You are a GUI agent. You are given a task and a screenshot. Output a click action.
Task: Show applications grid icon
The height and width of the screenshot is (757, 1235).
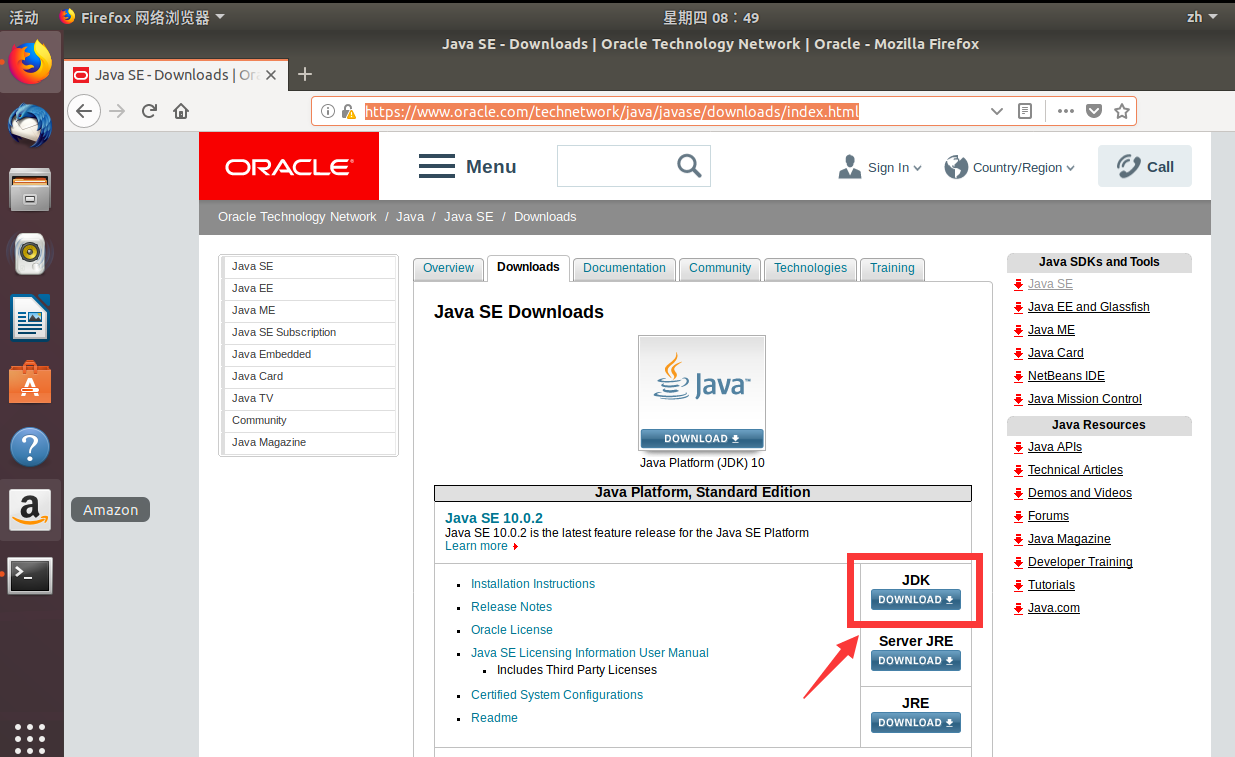tap(30, 738)
